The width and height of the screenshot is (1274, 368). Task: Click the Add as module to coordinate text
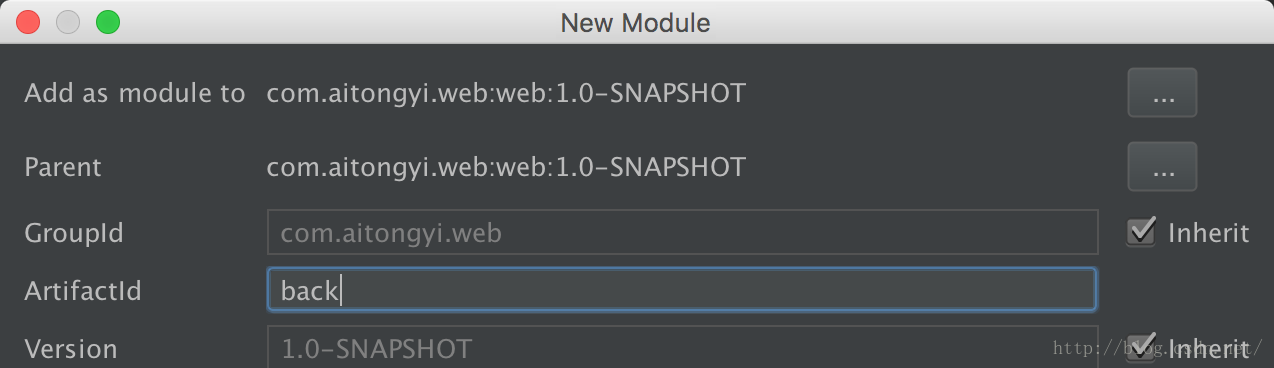(506, 93)
